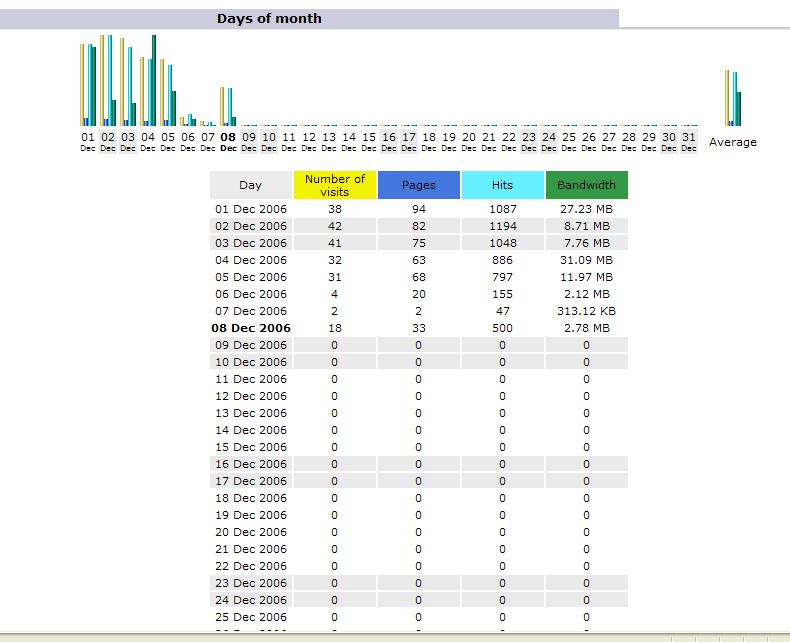Click the 27.23 MB bandwidth value
The height and width of the screenshot is (642, 790).
(x=586, y=209)
